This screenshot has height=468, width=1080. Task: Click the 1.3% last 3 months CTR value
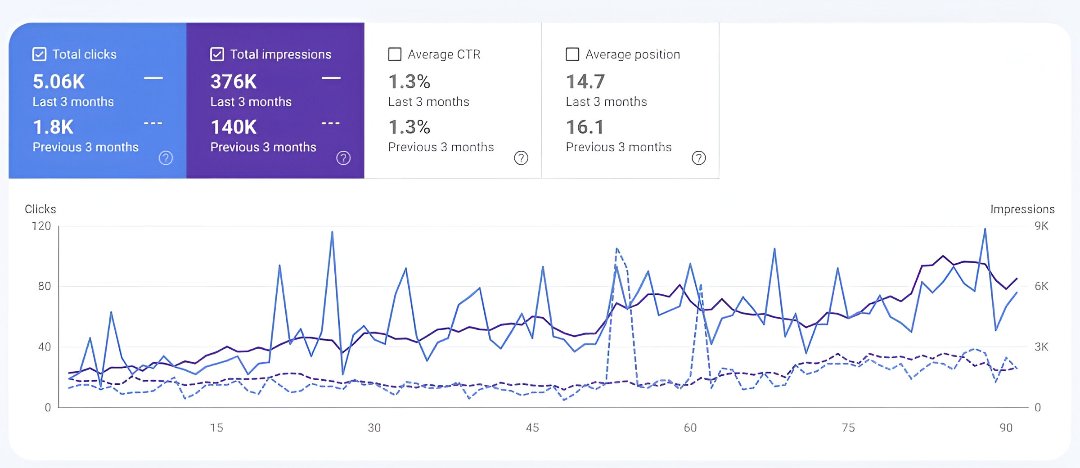pyautogui.click(x=409, y=81)
